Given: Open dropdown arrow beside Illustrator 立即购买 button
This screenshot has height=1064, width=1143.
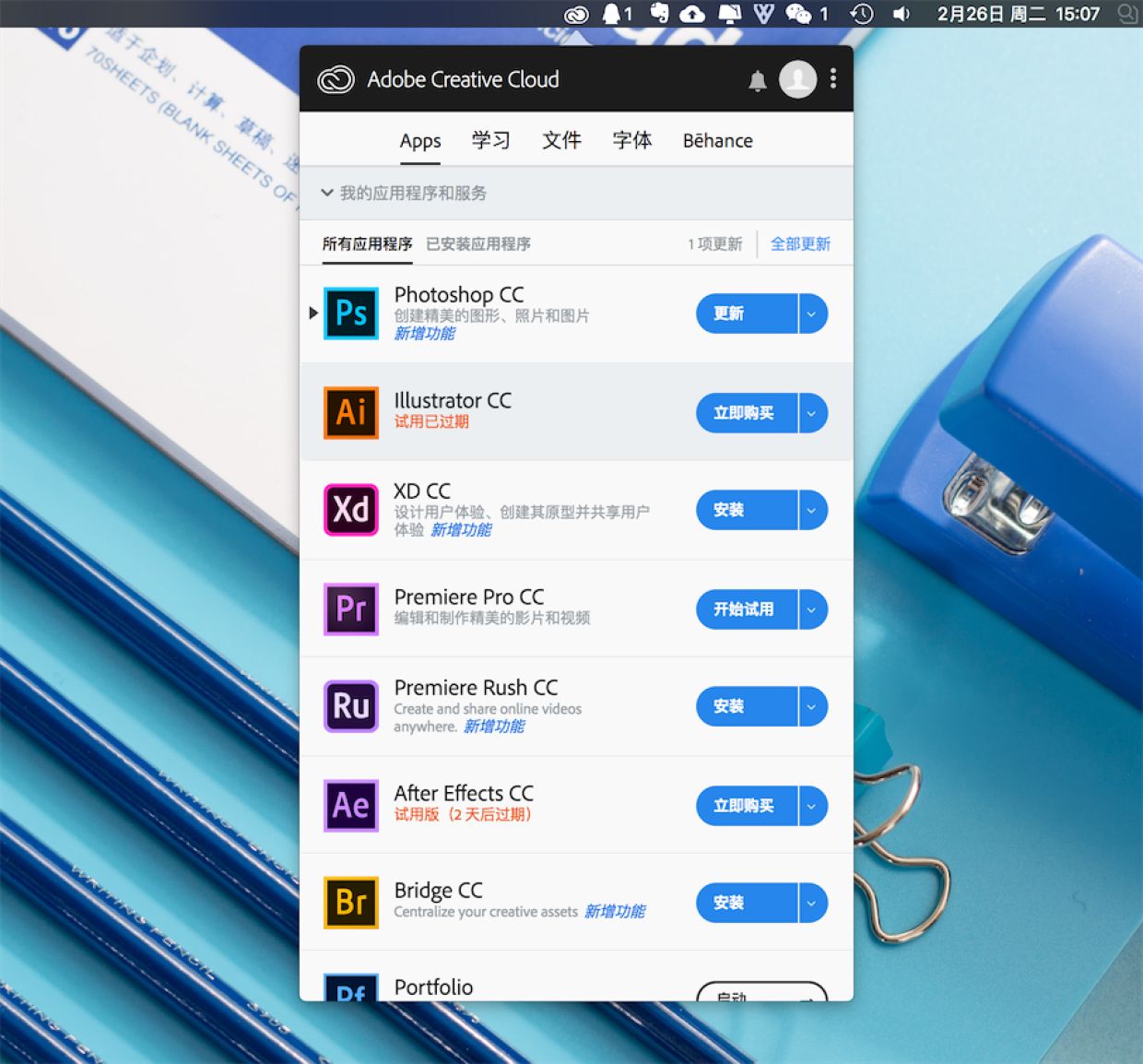Looking at the screenshot, I should [x=812, y=413].
